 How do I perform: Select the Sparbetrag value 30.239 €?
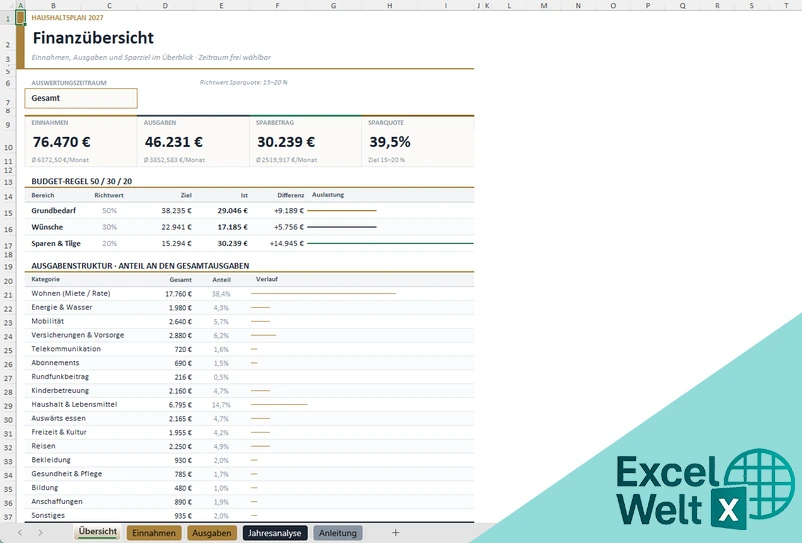[286, 142]
